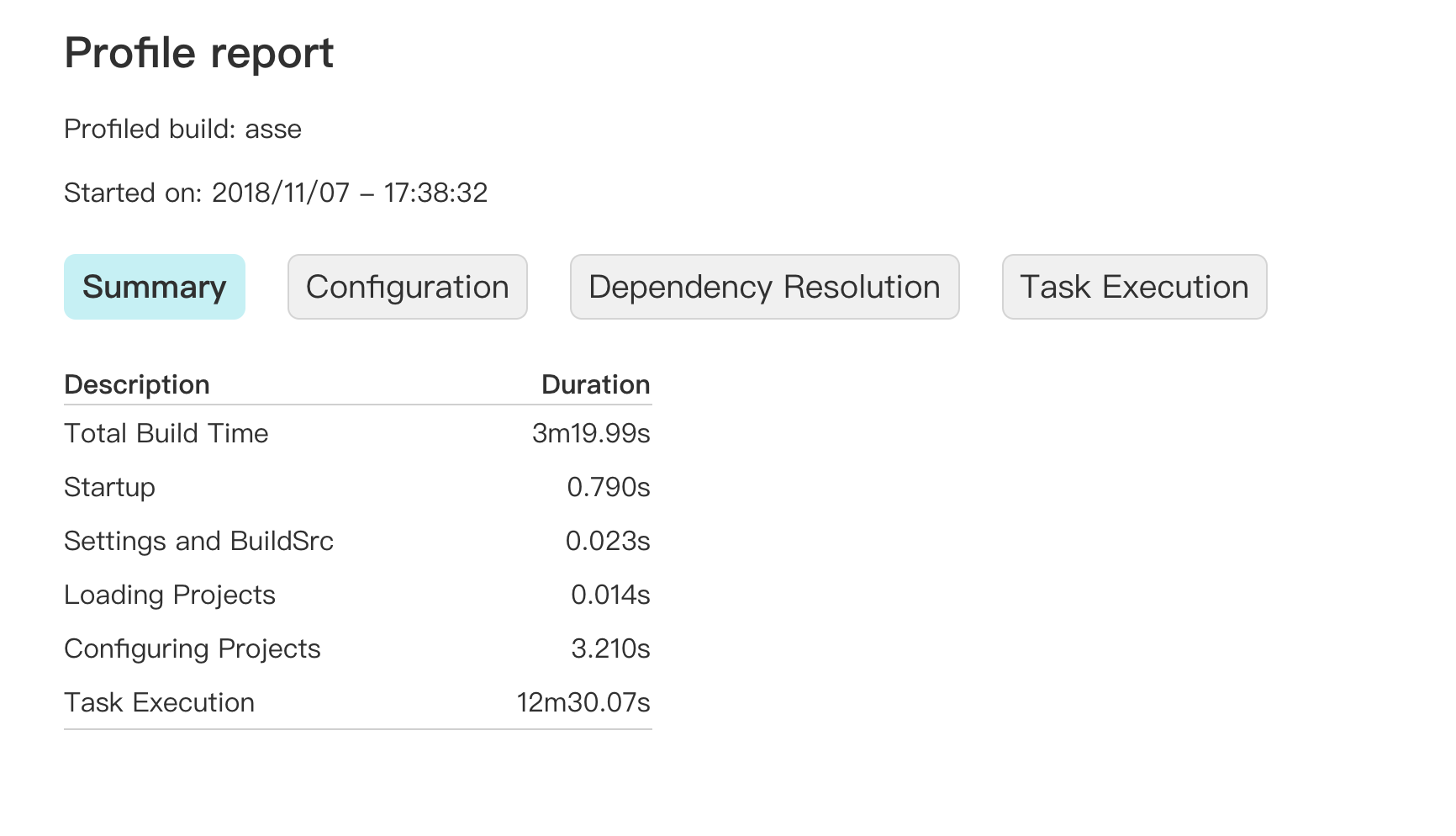Viewport: 1456px width, 836px height.
Task: Click the Profiled build: asse text
Action: tap(182, 129)
